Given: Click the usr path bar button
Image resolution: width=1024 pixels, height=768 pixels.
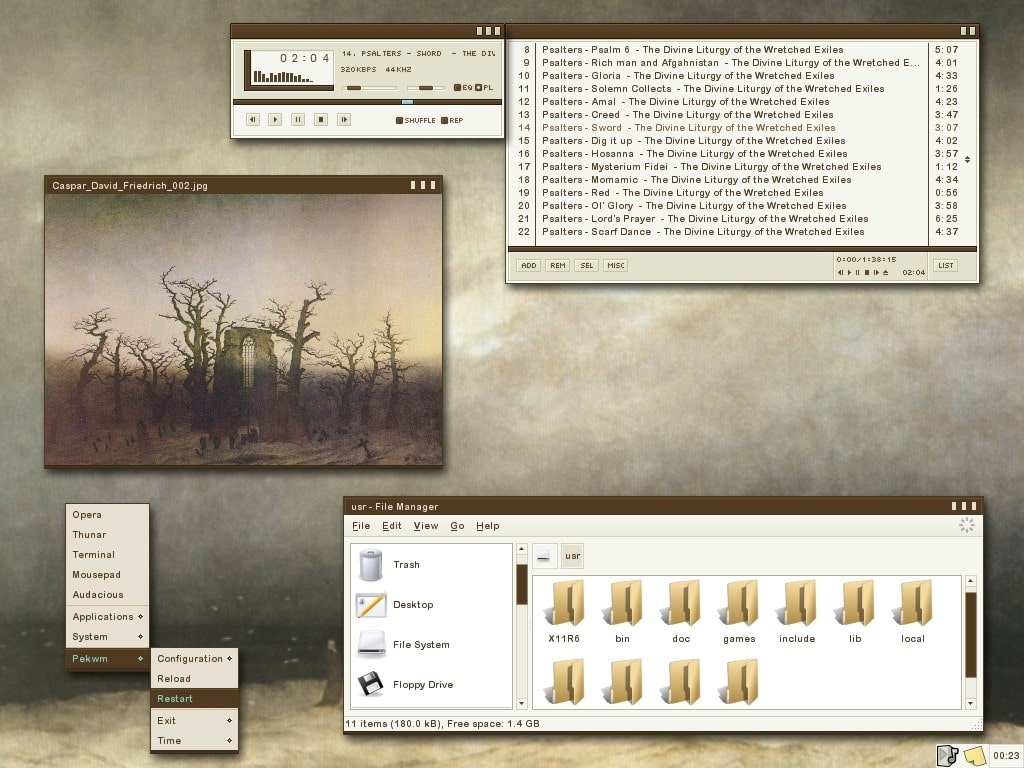Looking at the screenshot, I should pos(572,556).
